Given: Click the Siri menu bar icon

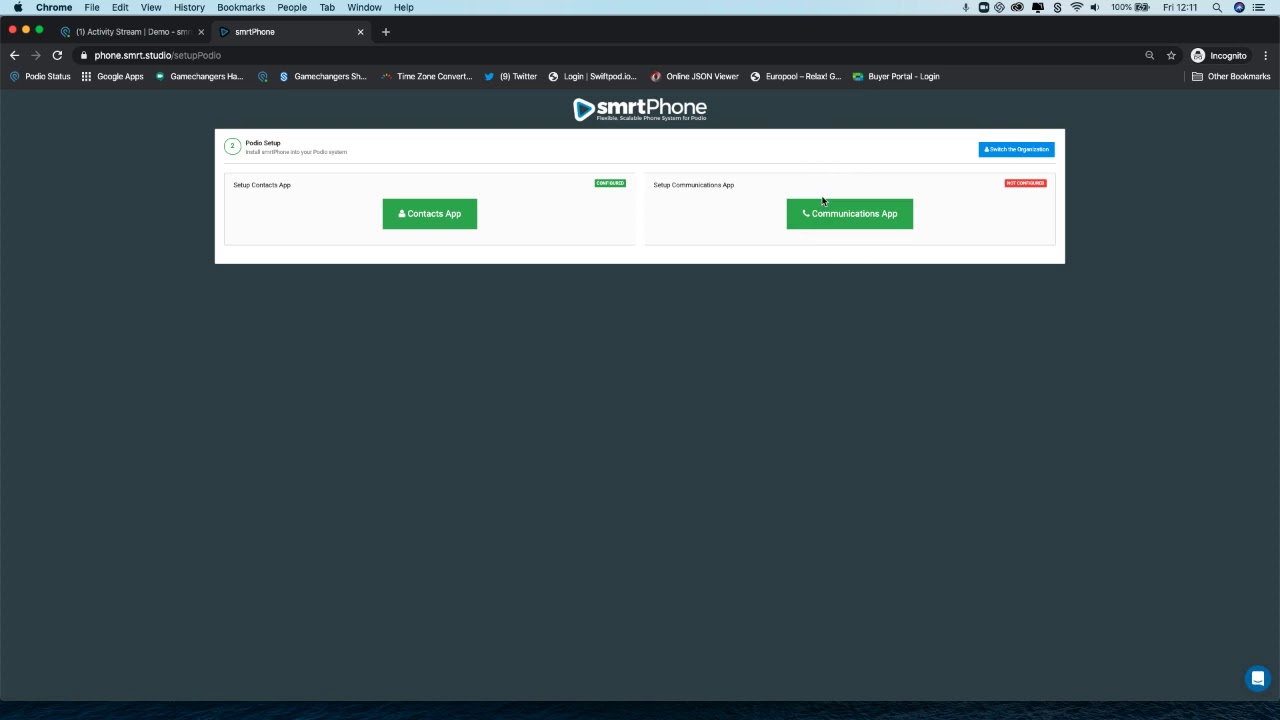Looking at the screenshot, I should 1239,7.
